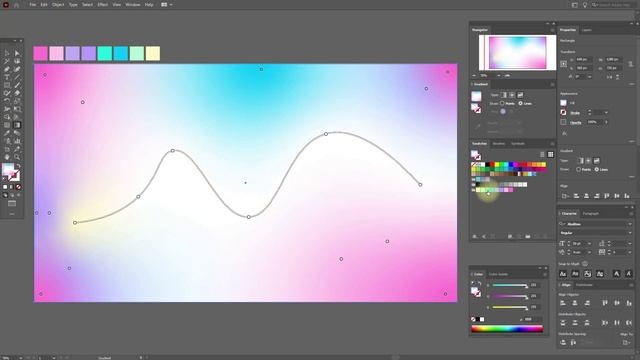Image resolution: width=640 pixels, height=360 pixels.
Task: Open the Regular font style dropdown
Action: pos(630,233)
